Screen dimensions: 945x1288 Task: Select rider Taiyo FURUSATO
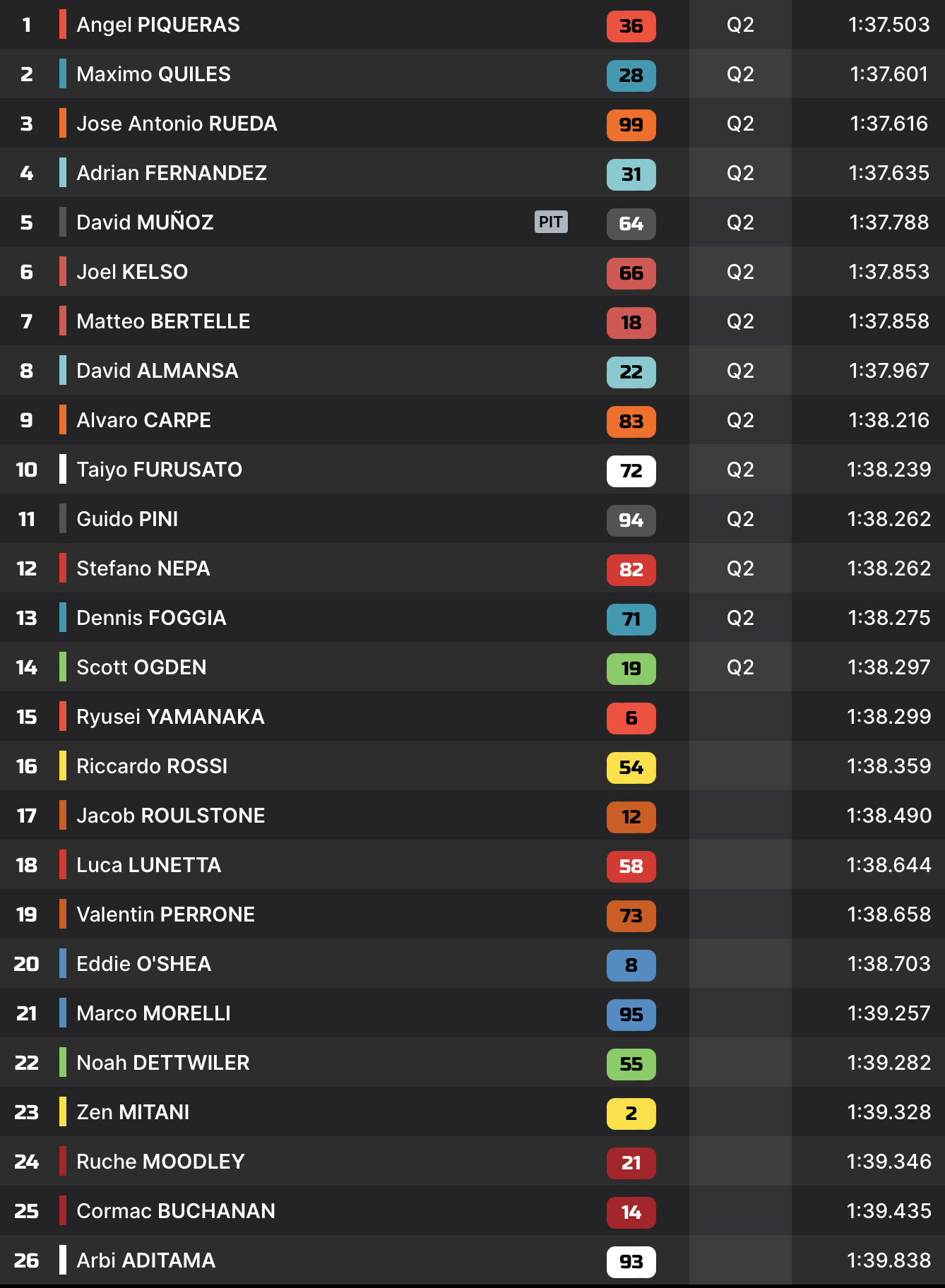pos(159,470)
